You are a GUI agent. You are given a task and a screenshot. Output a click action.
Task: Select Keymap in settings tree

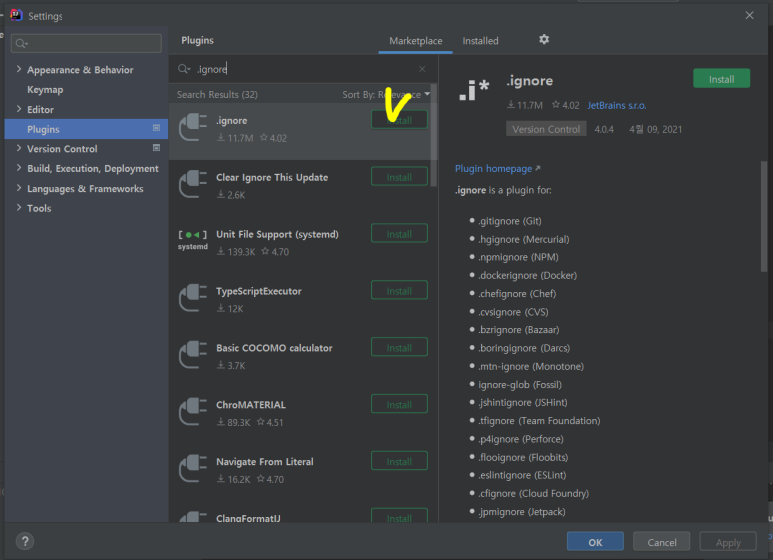click(45, 90)
